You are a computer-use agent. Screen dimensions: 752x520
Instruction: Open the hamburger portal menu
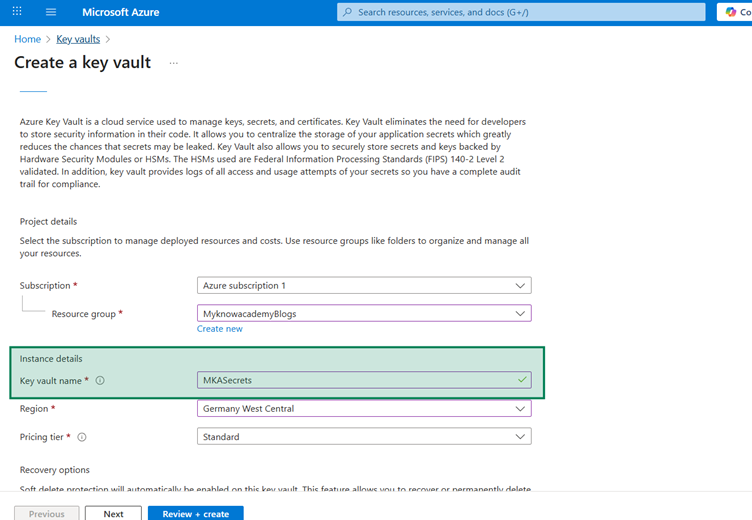pyautogui.click(x=51, y=12)
